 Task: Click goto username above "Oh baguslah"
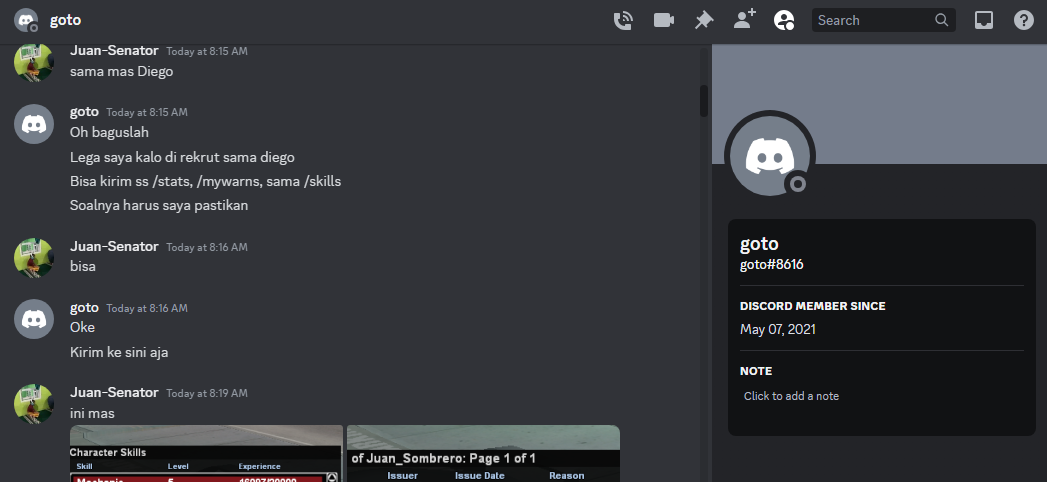pyautogui.click(x=84, y=111)
